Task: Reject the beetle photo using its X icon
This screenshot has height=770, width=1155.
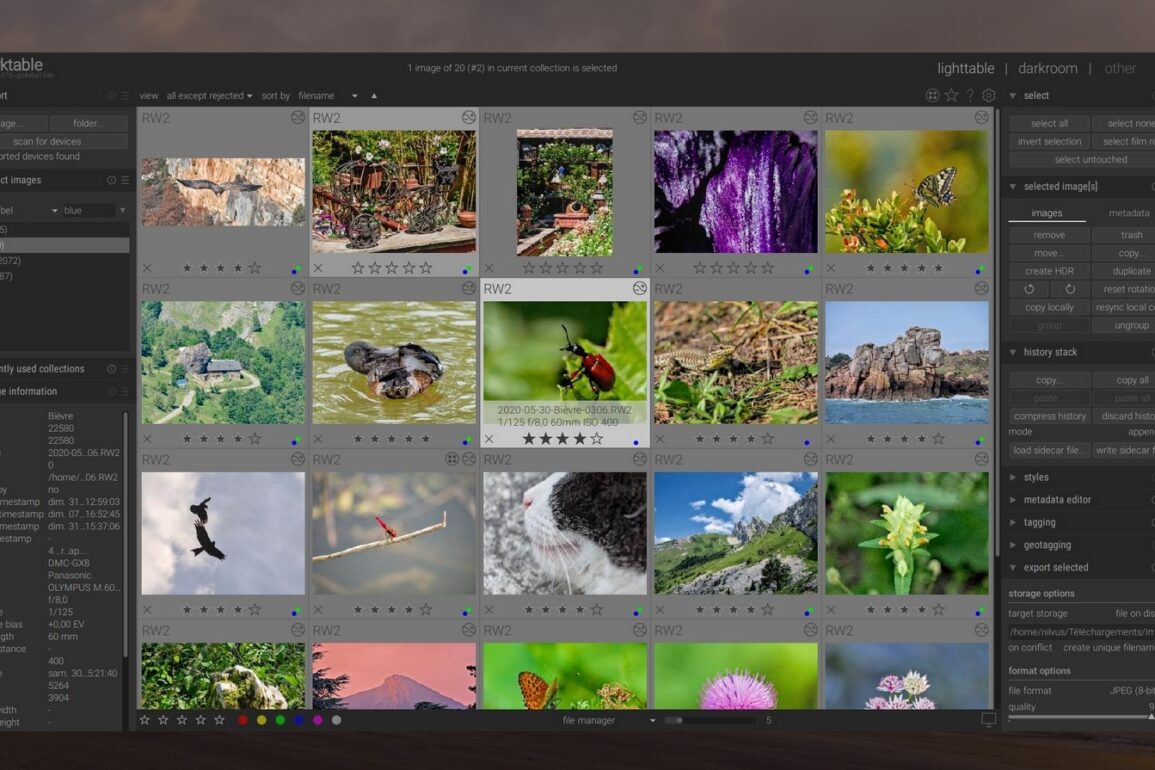Action: pyautogui.click(x=489, y=439)
